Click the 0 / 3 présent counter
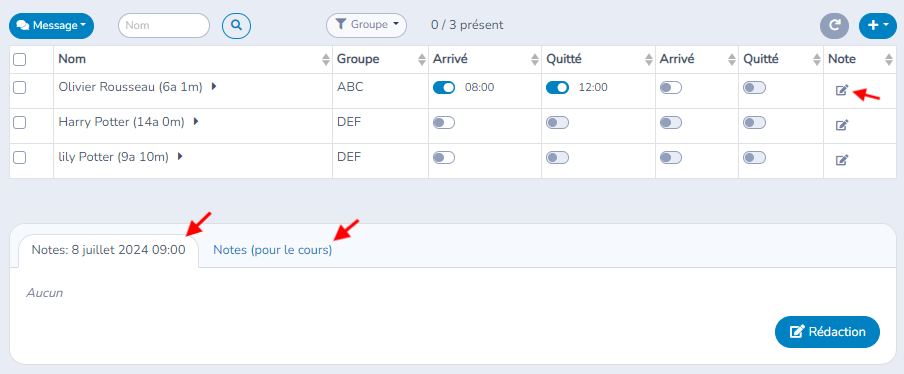This screenshot has height=374, width=904. click(x=467, y=25)
